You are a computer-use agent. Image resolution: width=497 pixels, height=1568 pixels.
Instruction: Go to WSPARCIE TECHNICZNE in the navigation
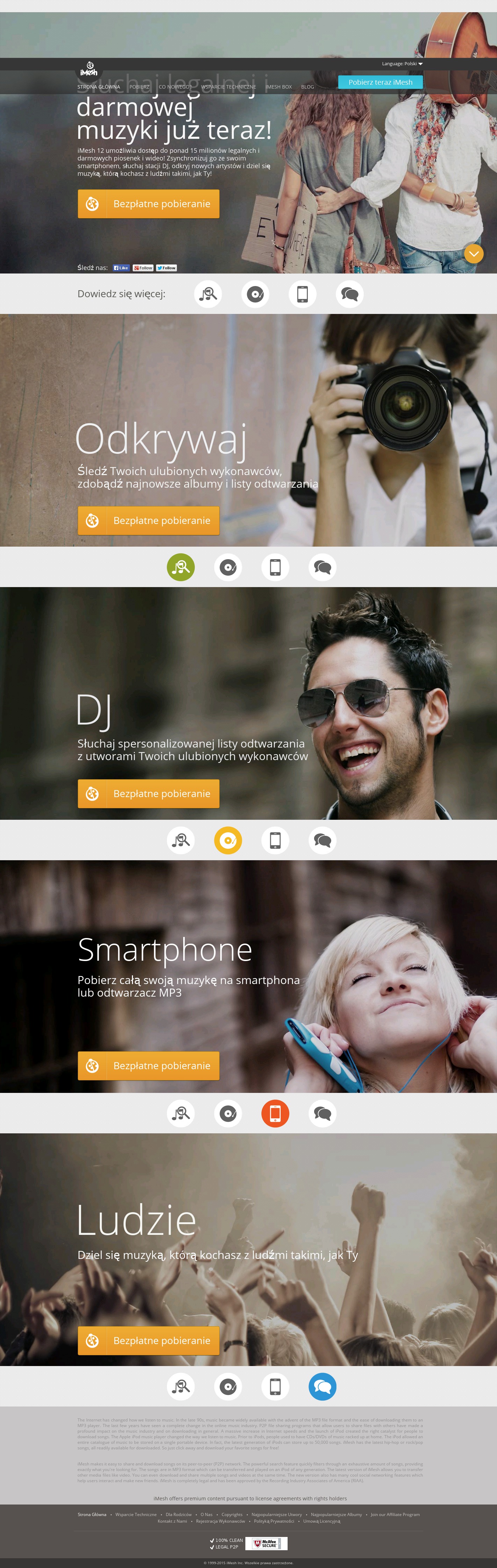(228, 87)
